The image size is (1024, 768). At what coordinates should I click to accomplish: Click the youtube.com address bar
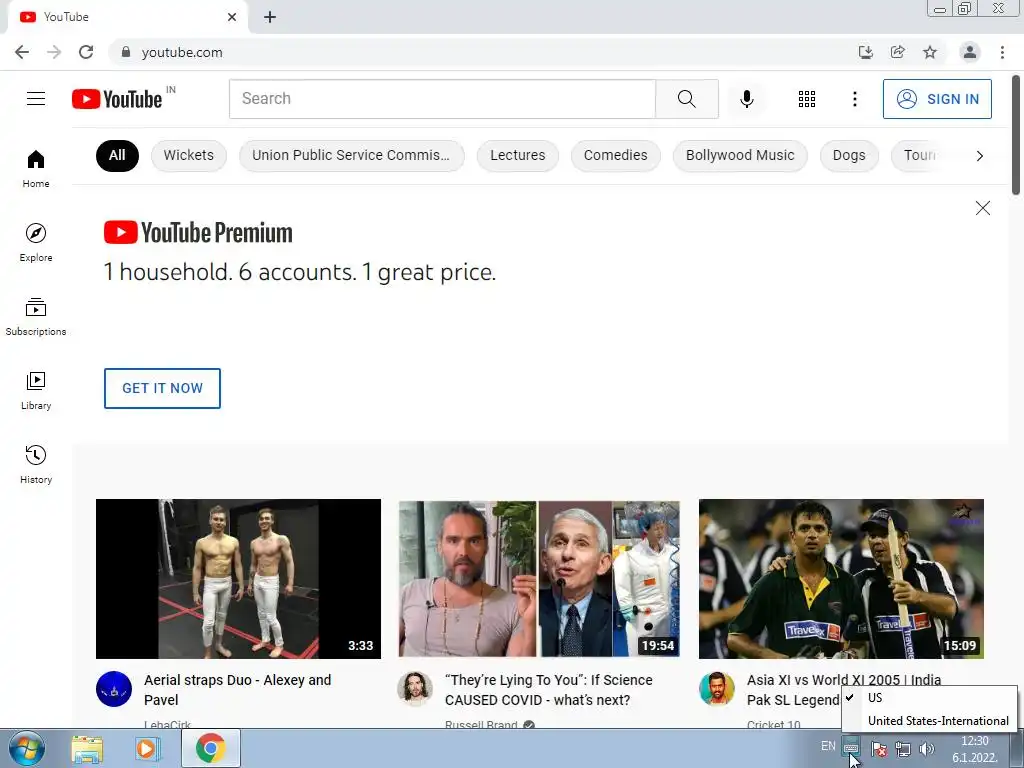(483, 52)
